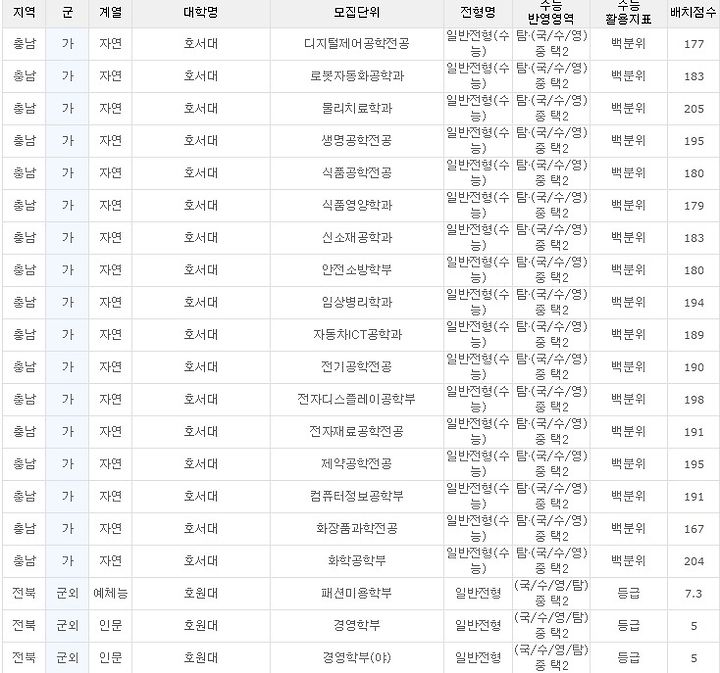Image resolution: width=720 pixels, height=673 pixels.
Task: Click the 전형명 column header
Action: pyautogui.click(x=478, y=12)
